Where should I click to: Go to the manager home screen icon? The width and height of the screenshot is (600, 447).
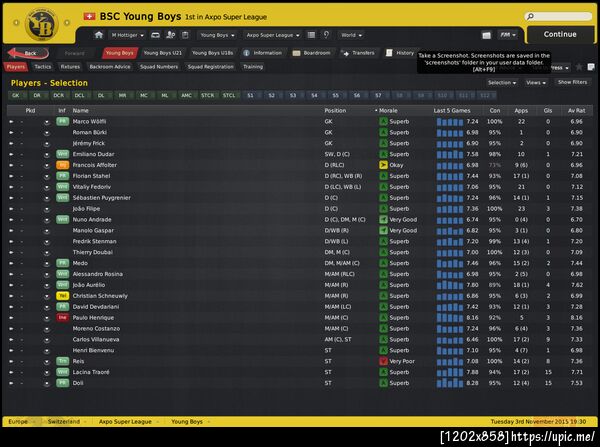(99, 35)
